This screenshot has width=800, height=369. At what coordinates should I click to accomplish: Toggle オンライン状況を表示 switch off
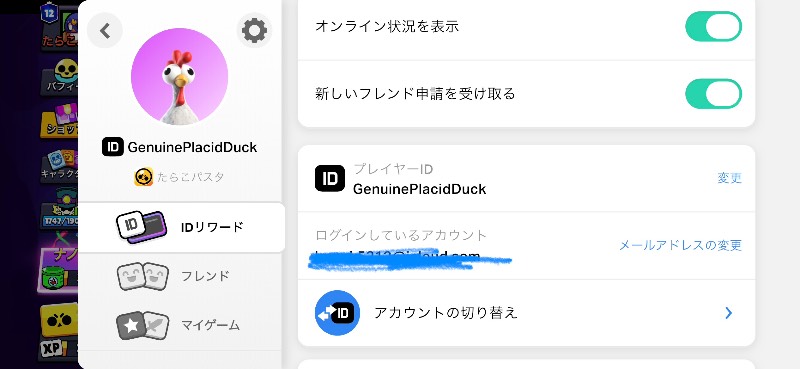click(x=713, y=27)
